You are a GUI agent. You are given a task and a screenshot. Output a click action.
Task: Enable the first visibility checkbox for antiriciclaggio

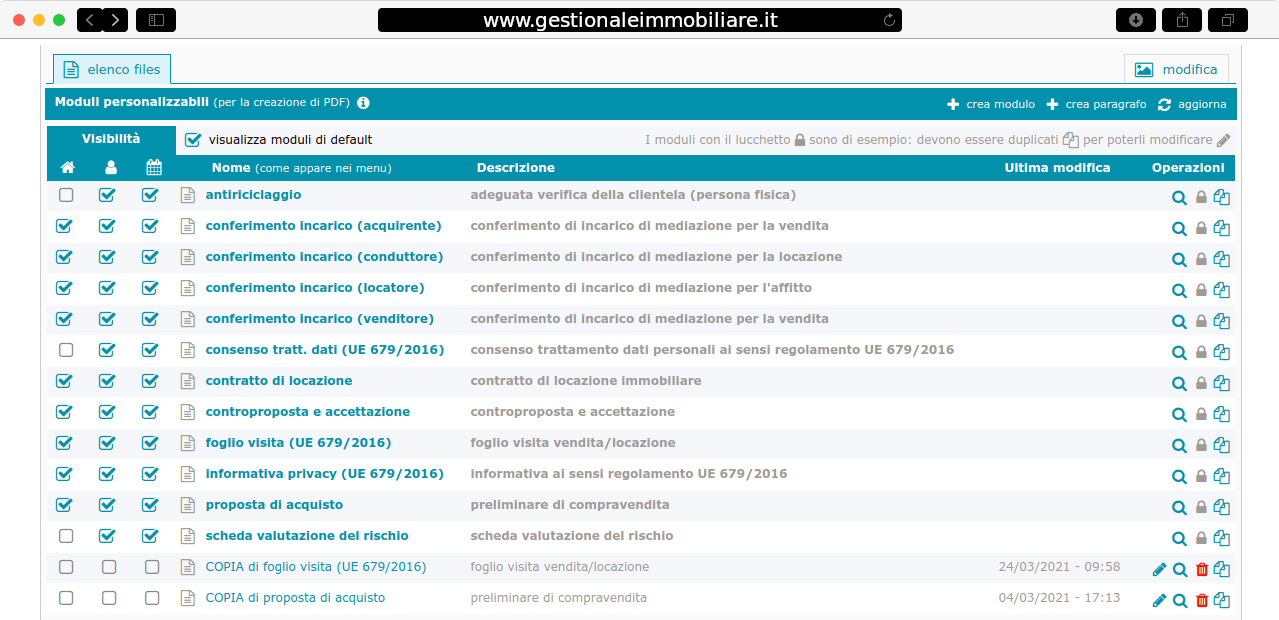(66, 195)
